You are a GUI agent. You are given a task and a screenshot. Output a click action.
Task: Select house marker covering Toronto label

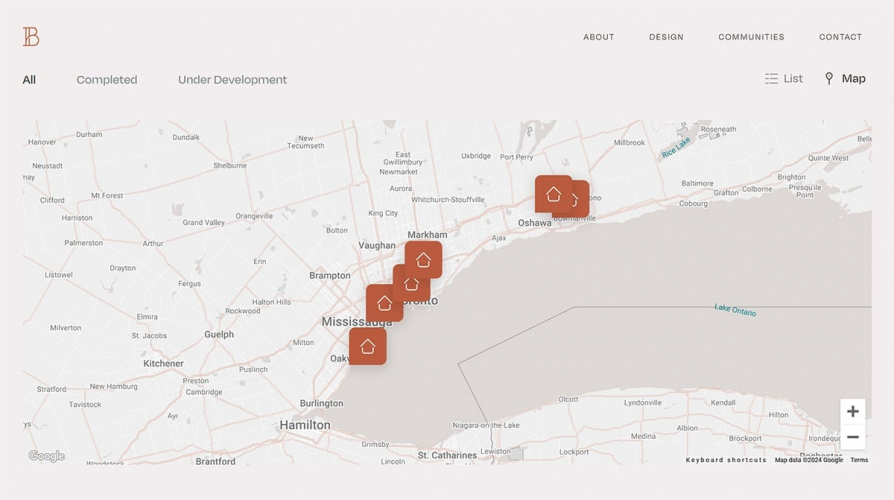410,284
